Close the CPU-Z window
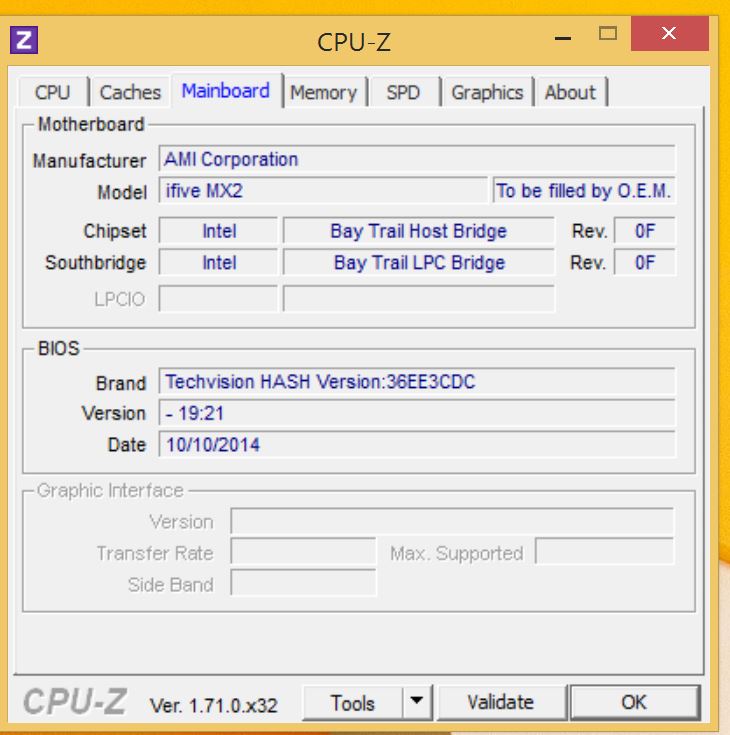 [x=670, y=34]
